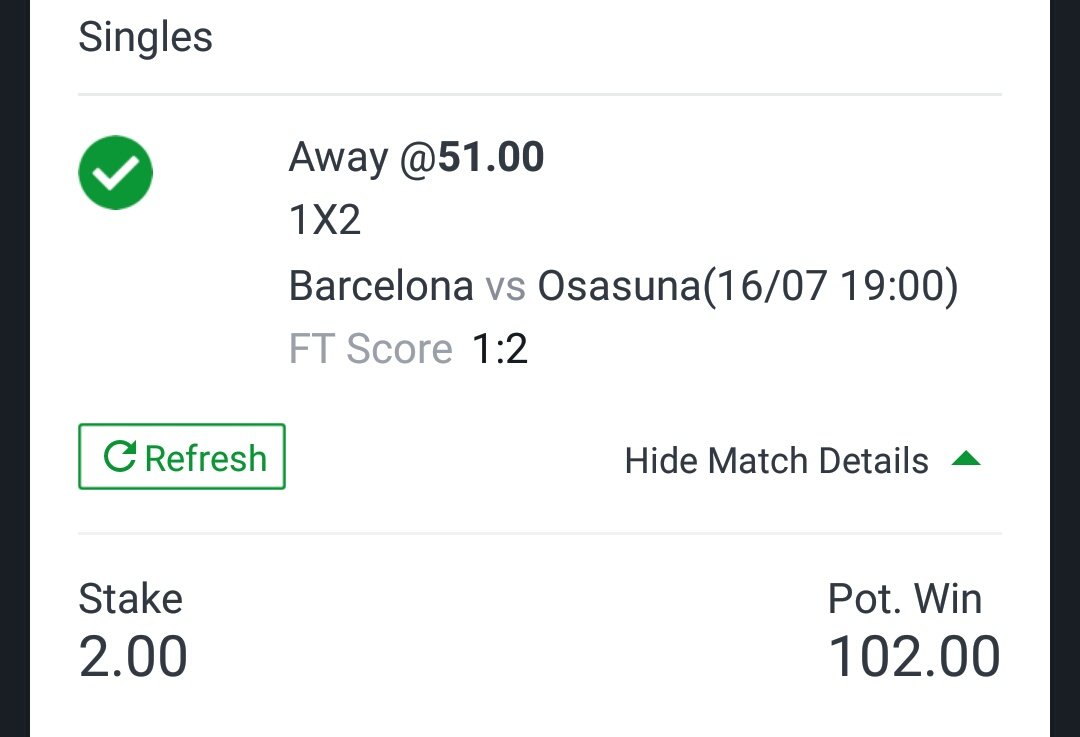Screen dimensions: 1080x737
Task: Open the Barcelona team name
Action: pyautogui.click(x=380, y=287)
